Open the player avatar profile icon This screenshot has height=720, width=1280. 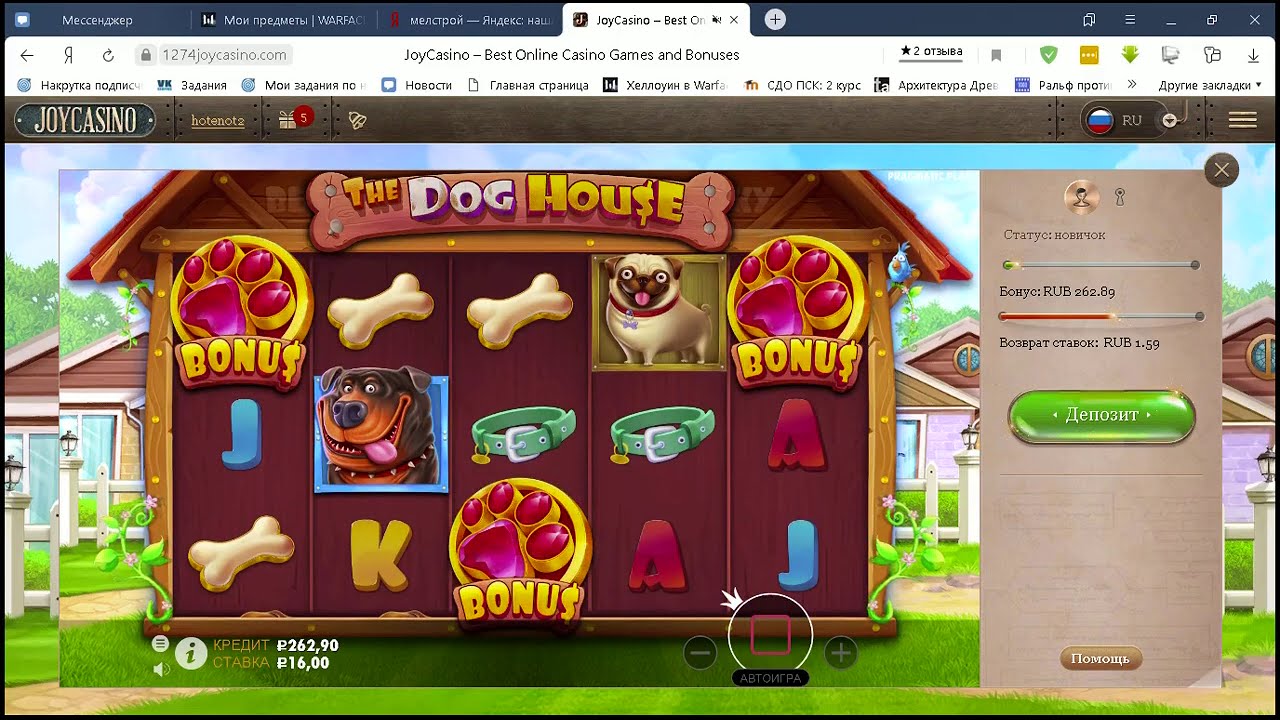1082,197
